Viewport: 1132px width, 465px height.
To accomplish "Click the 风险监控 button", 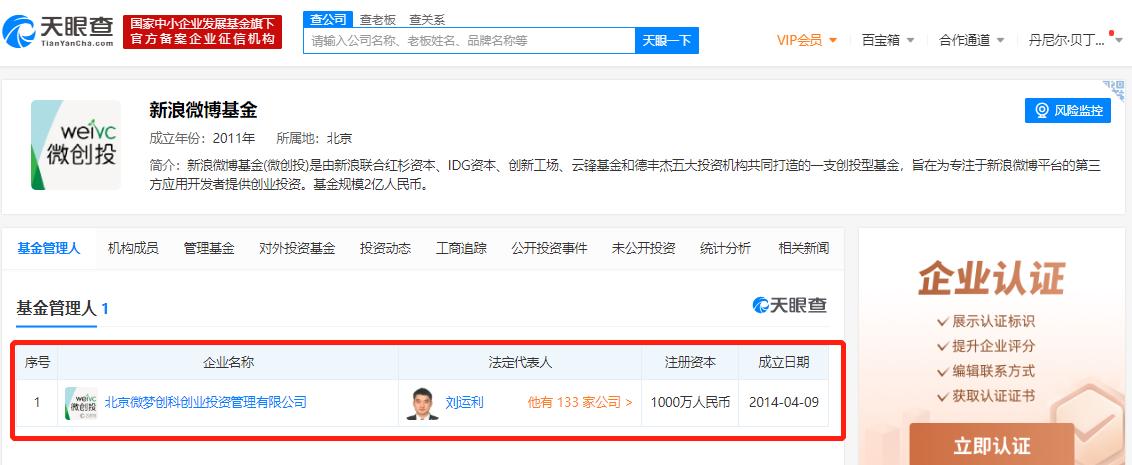I will point(1068,110).
